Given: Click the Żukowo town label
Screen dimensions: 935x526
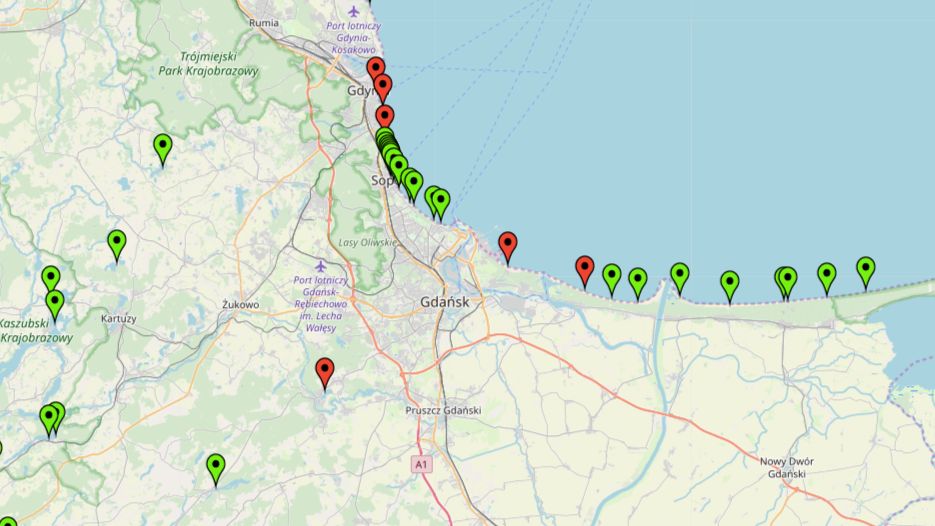Looking at the screenshot, I should [240, 304].
